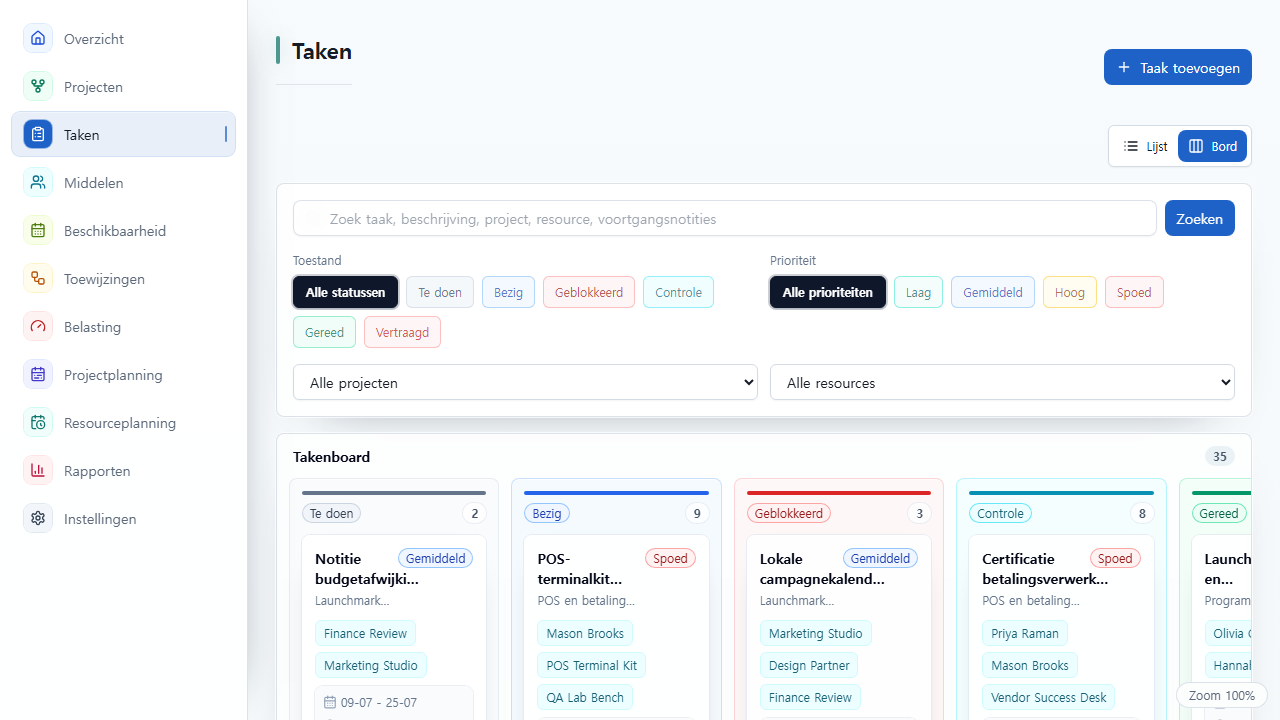Click the Projectplanning calendar icon
Viewport: 1280px width, 720px height.
(x=38, y=375)
